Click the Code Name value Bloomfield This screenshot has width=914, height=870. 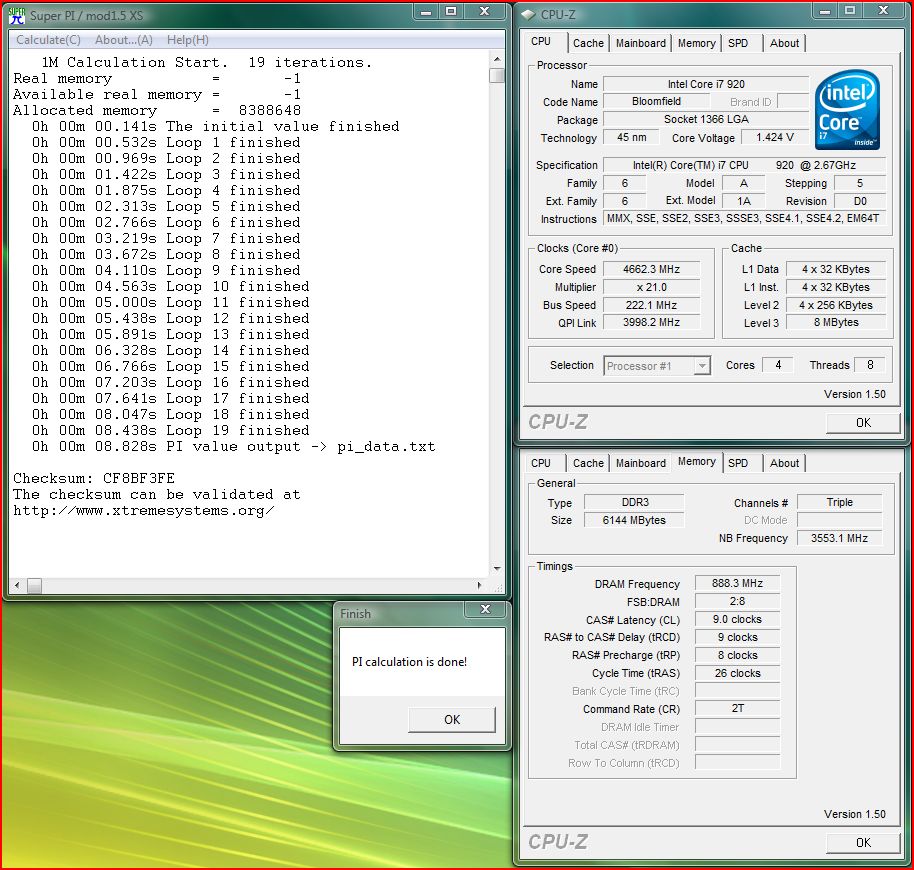[x=656, y=101]
